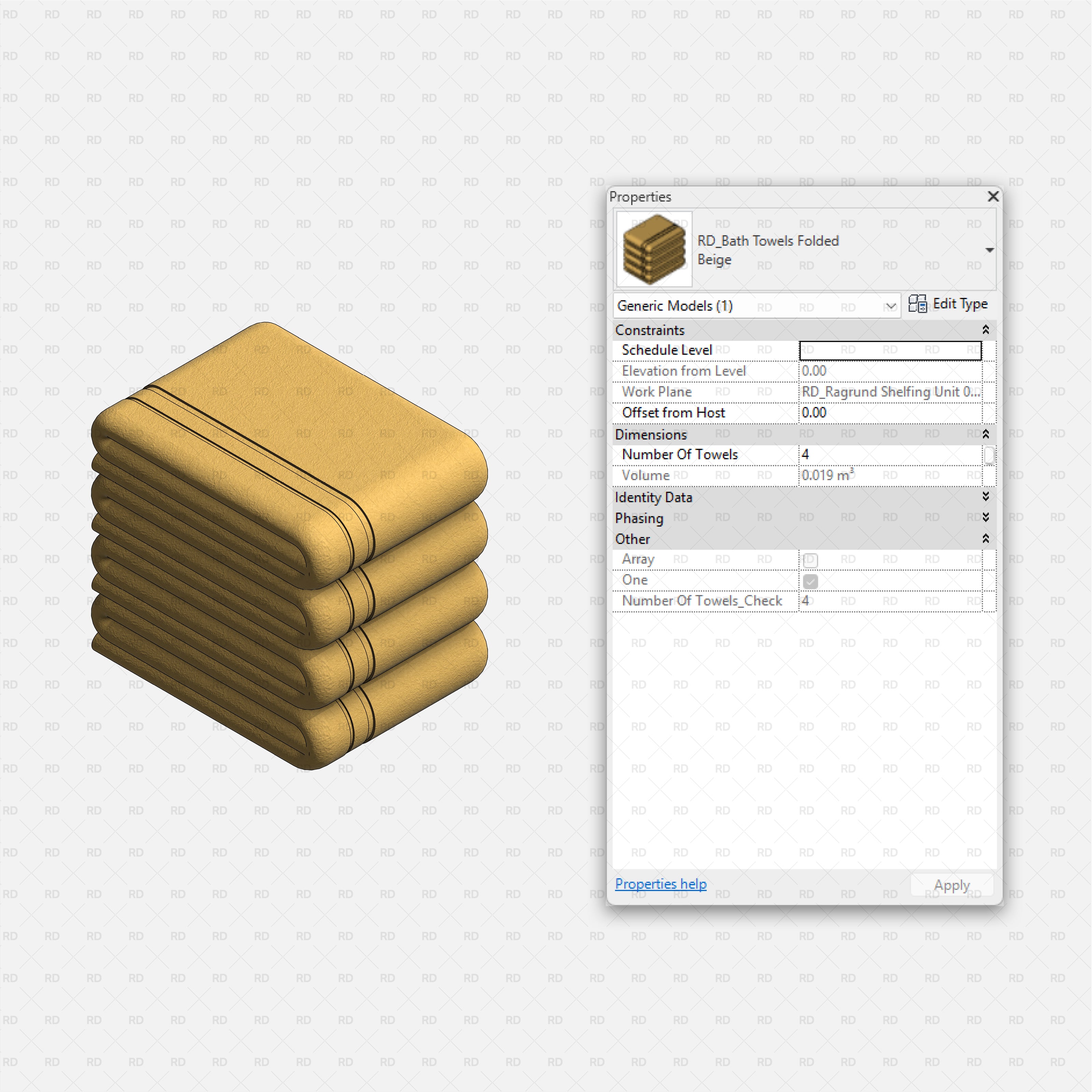
Task: Expand the Phasing section
Action: 986,518
